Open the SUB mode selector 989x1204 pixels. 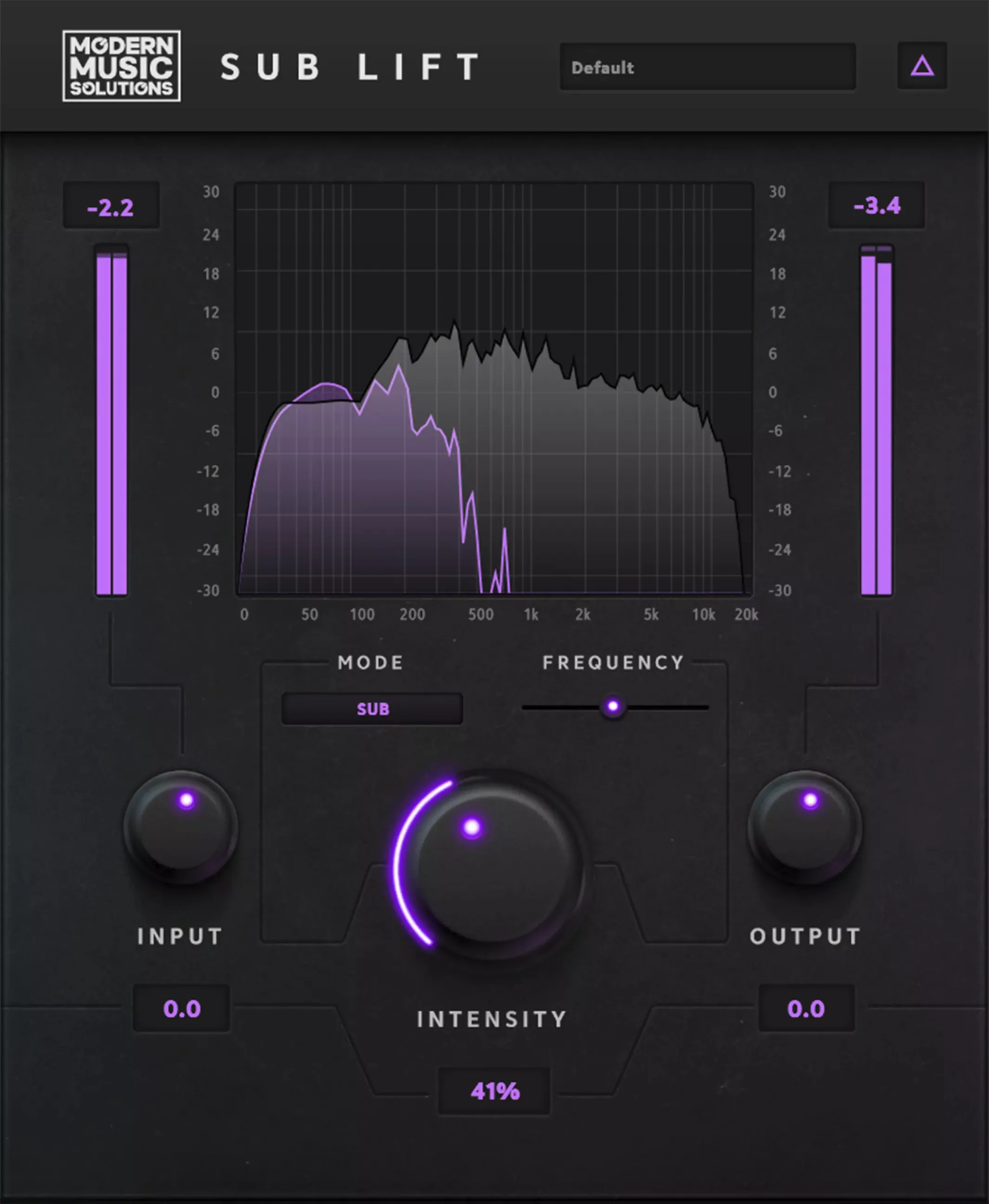(x=372, y=709)
